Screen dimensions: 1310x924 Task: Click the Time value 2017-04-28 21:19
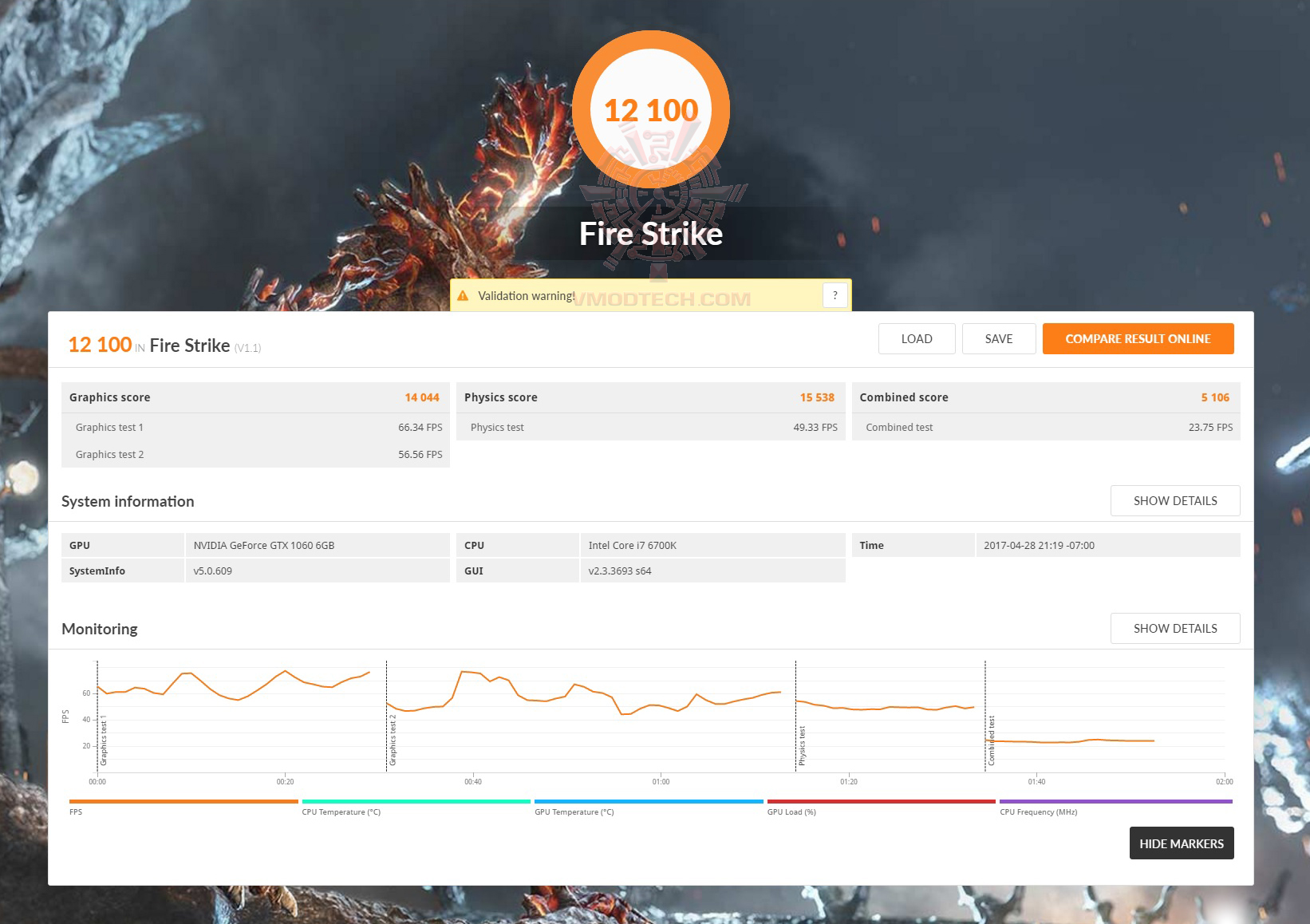[x=1039, y=545]
